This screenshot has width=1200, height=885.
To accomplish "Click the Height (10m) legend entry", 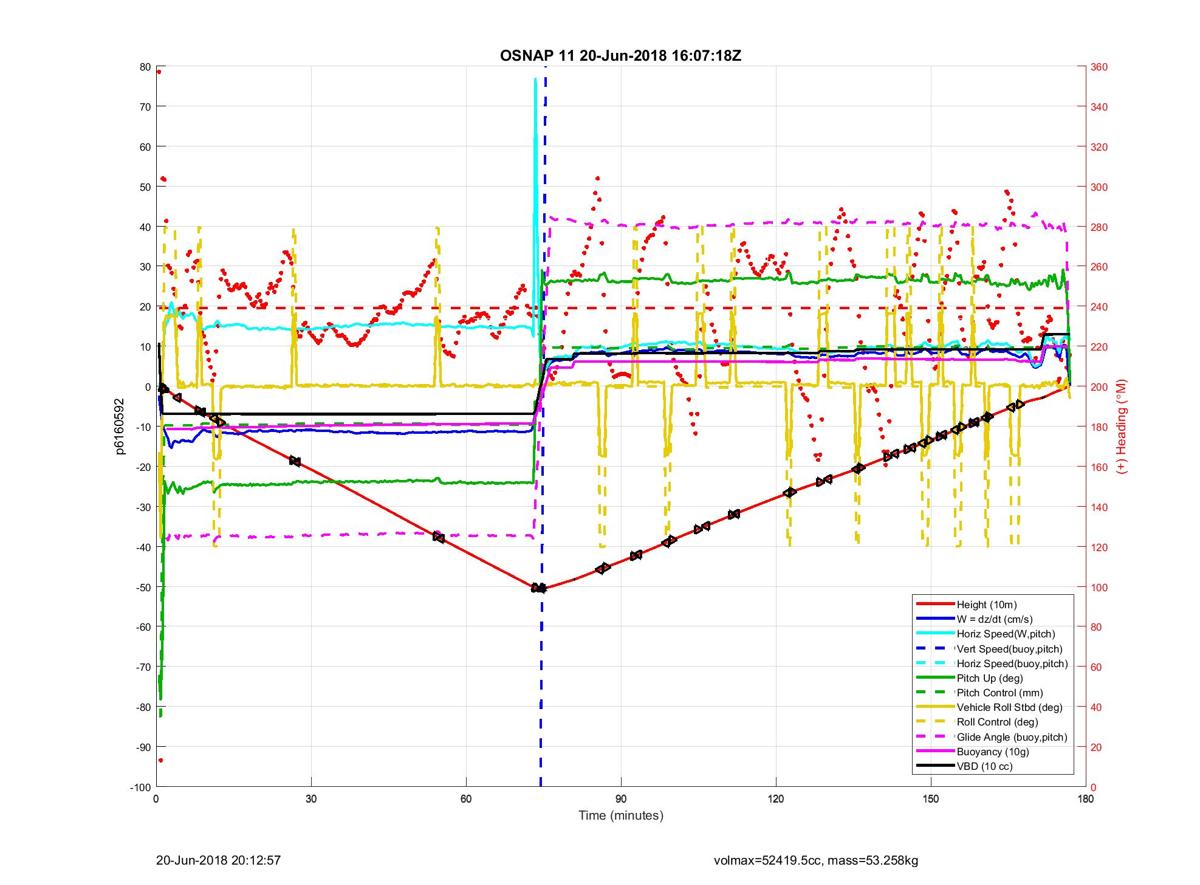I will click(986, 604).
